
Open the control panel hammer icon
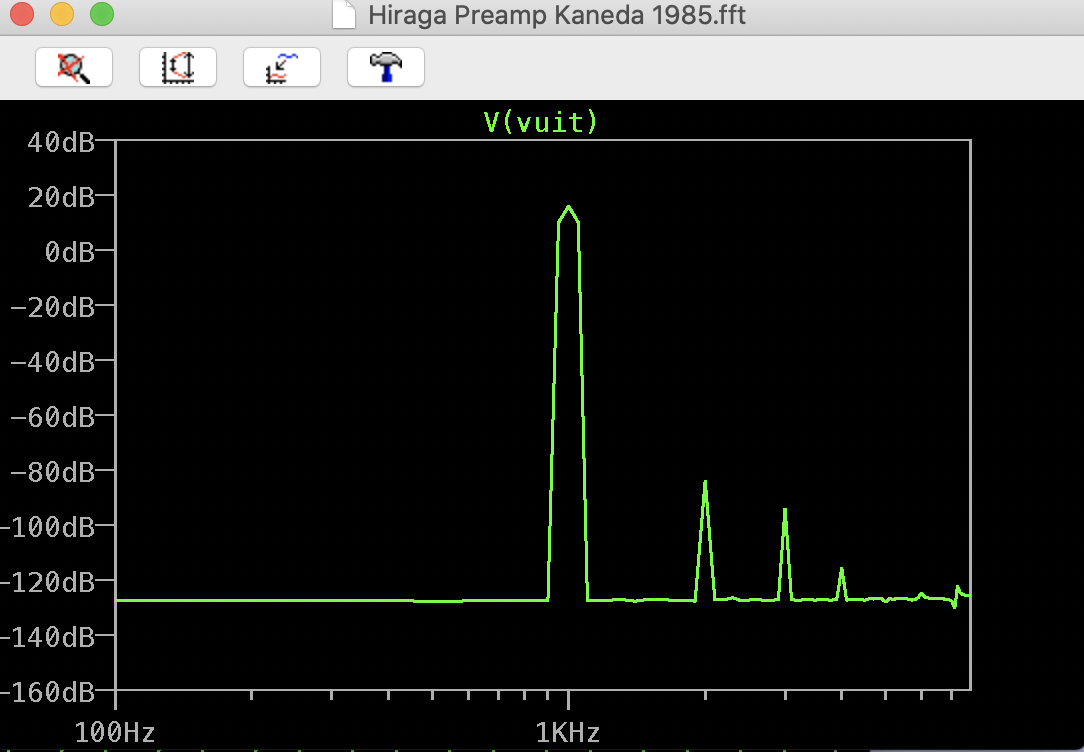pyautogui.click(x=386, y=67)
